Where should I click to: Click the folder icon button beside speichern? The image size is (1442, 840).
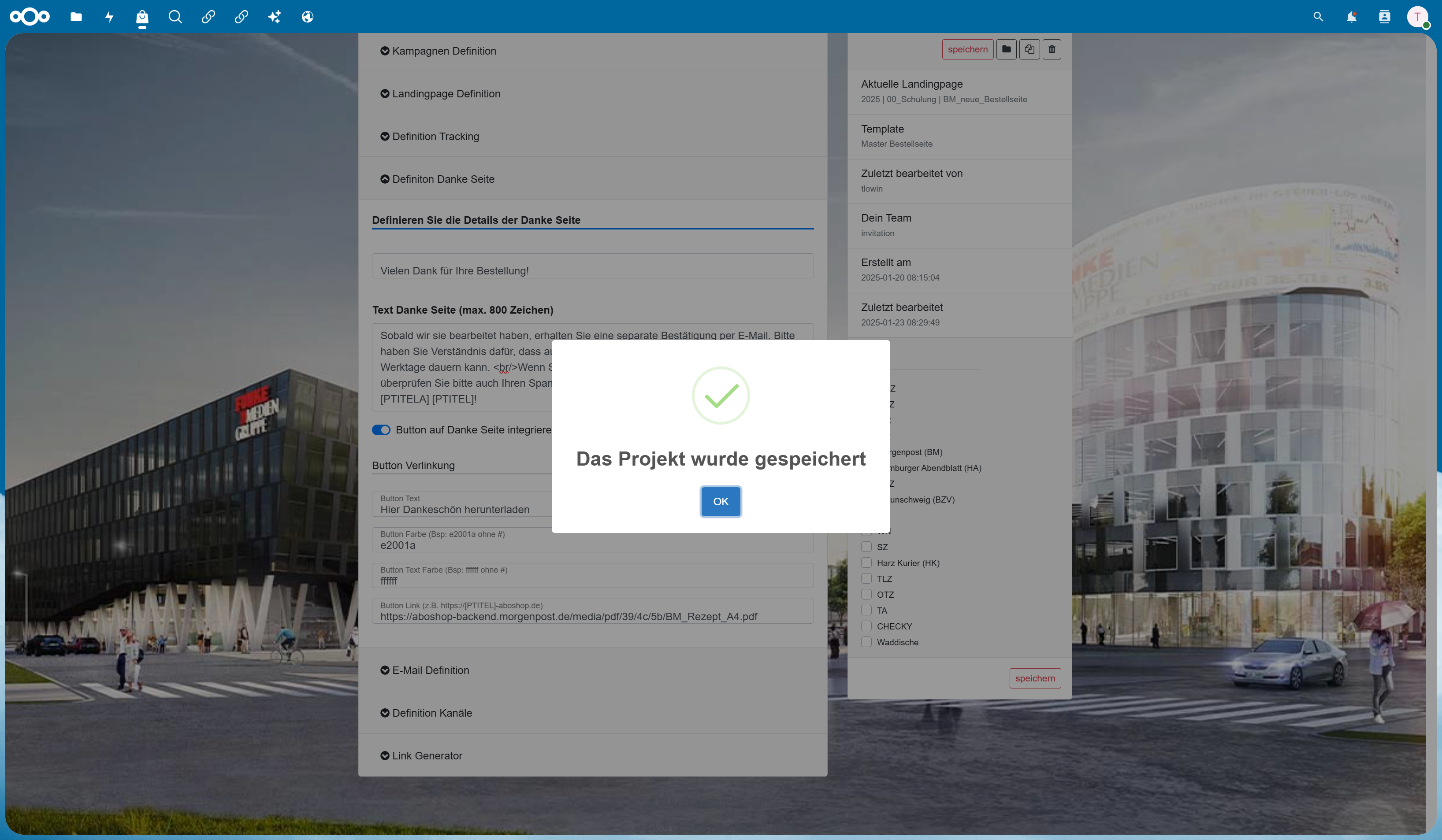pos(1006,49)
